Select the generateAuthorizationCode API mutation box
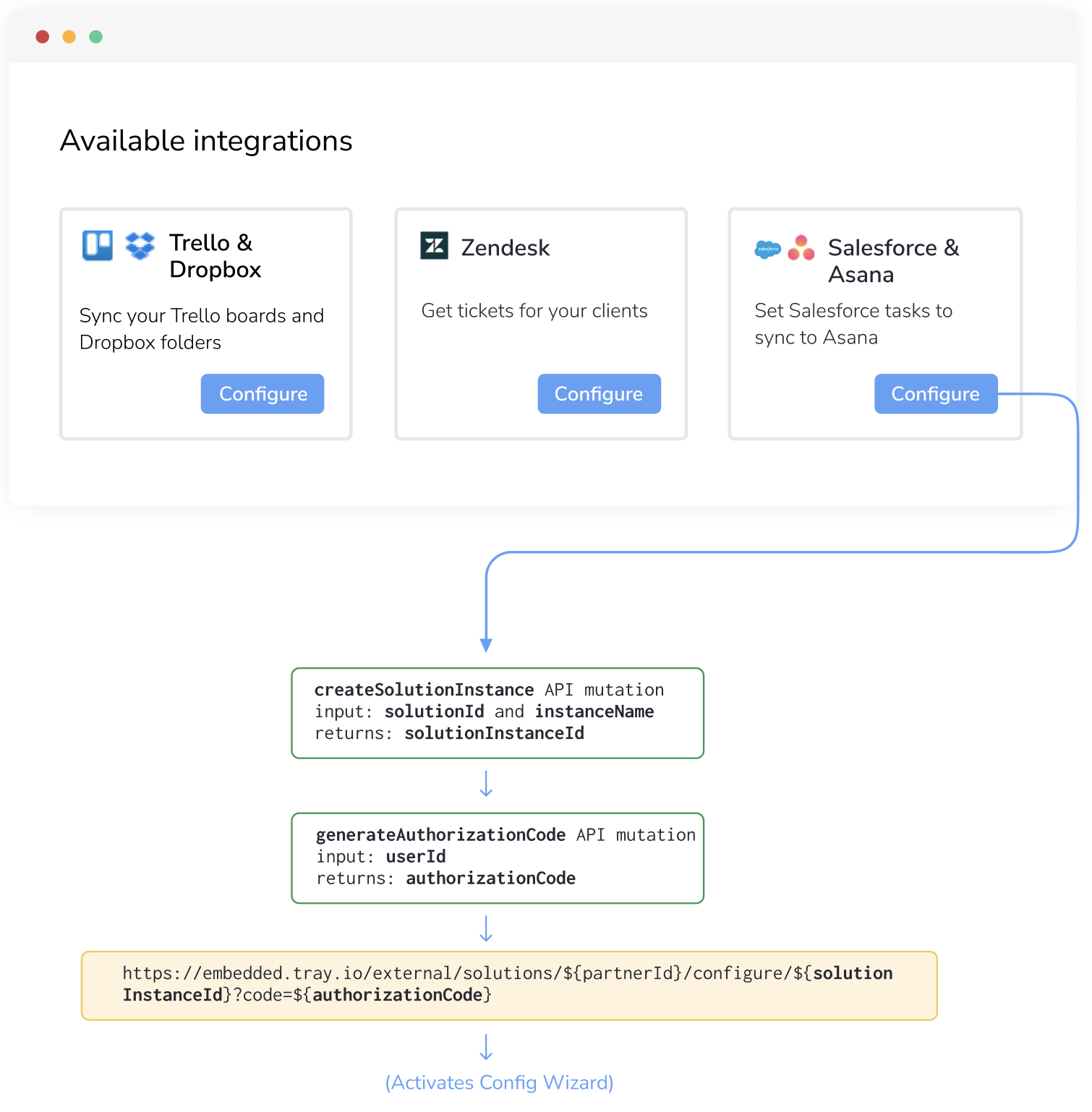Viewport: 1092px width, 1112px height. tap(498, 857)
